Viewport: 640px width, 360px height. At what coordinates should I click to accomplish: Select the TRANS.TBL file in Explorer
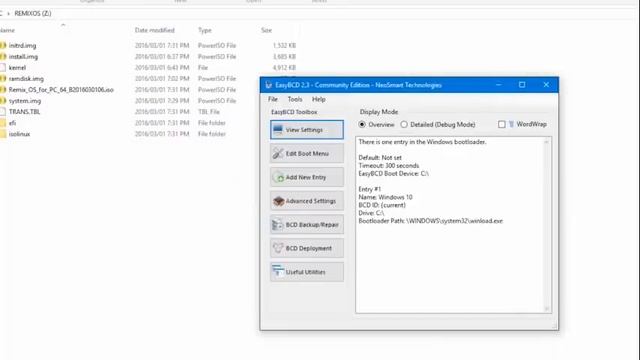click(24, 111)
